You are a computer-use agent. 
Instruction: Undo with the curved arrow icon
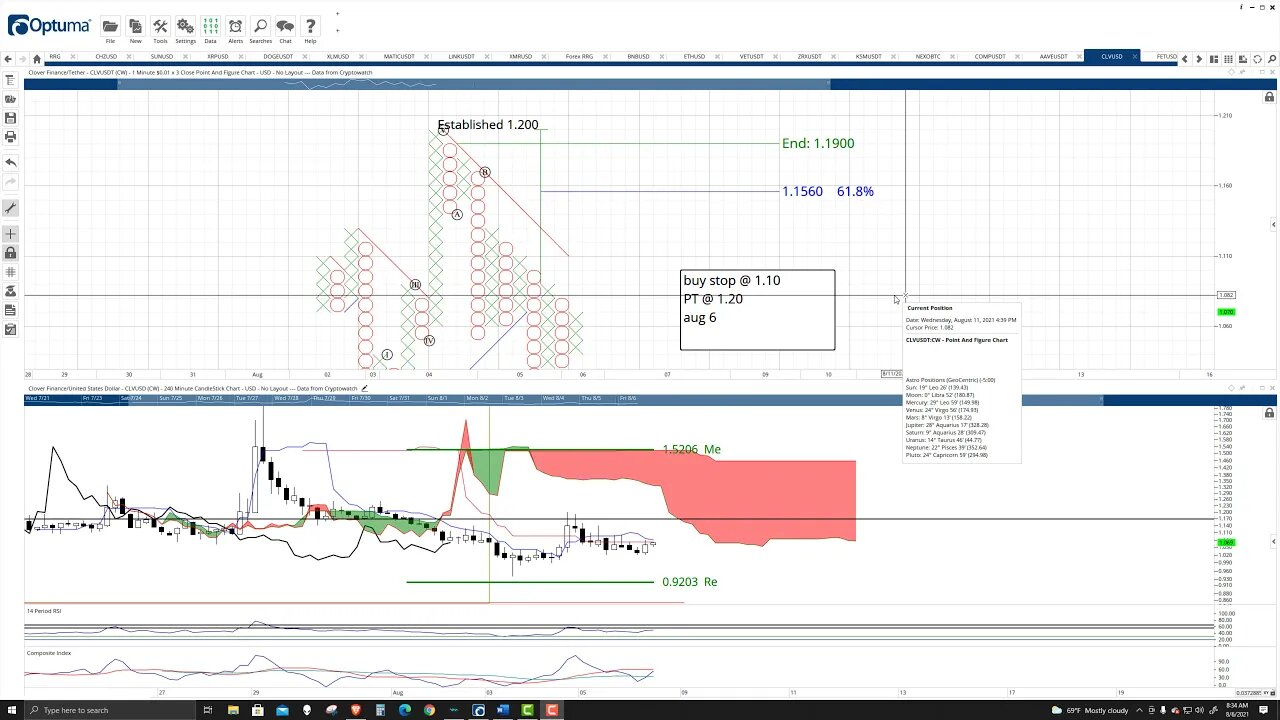tap(10, 162)
